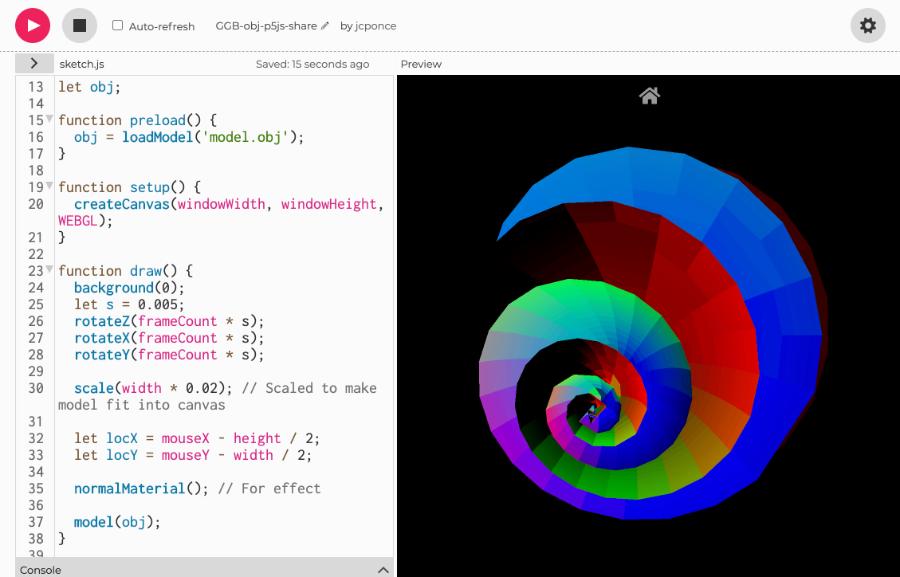The height and width of the screenshot is (577, 900).
Task: Click the GGB-obj-p5js-share sketch title
Action: coord(266,26)
